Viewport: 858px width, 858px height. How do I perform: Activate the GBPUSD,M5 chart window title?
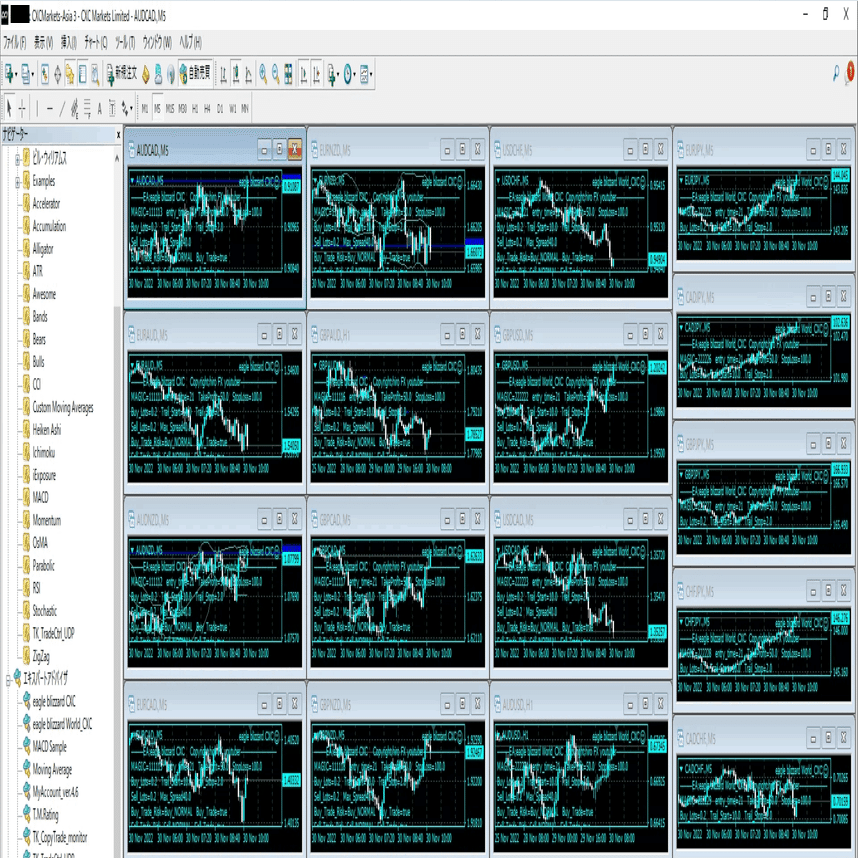click(518, 335)
